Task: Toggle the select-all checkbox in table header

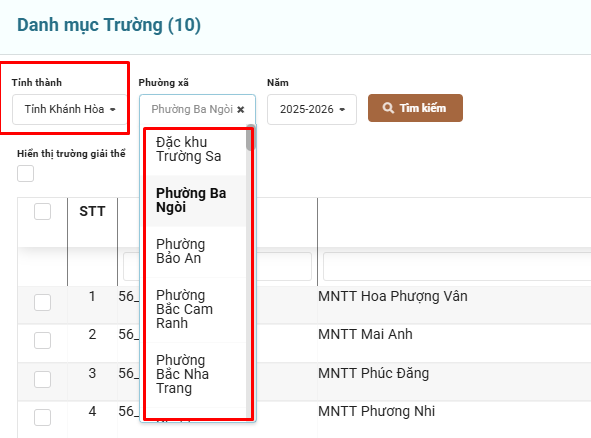Action: pyautogui.click(x=42, y=211)
